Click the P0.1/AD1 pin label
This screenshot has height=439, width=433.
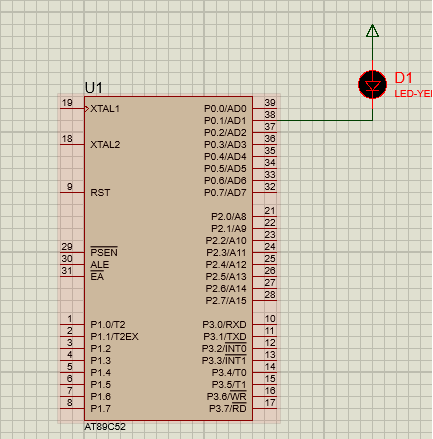click(225, 121)
